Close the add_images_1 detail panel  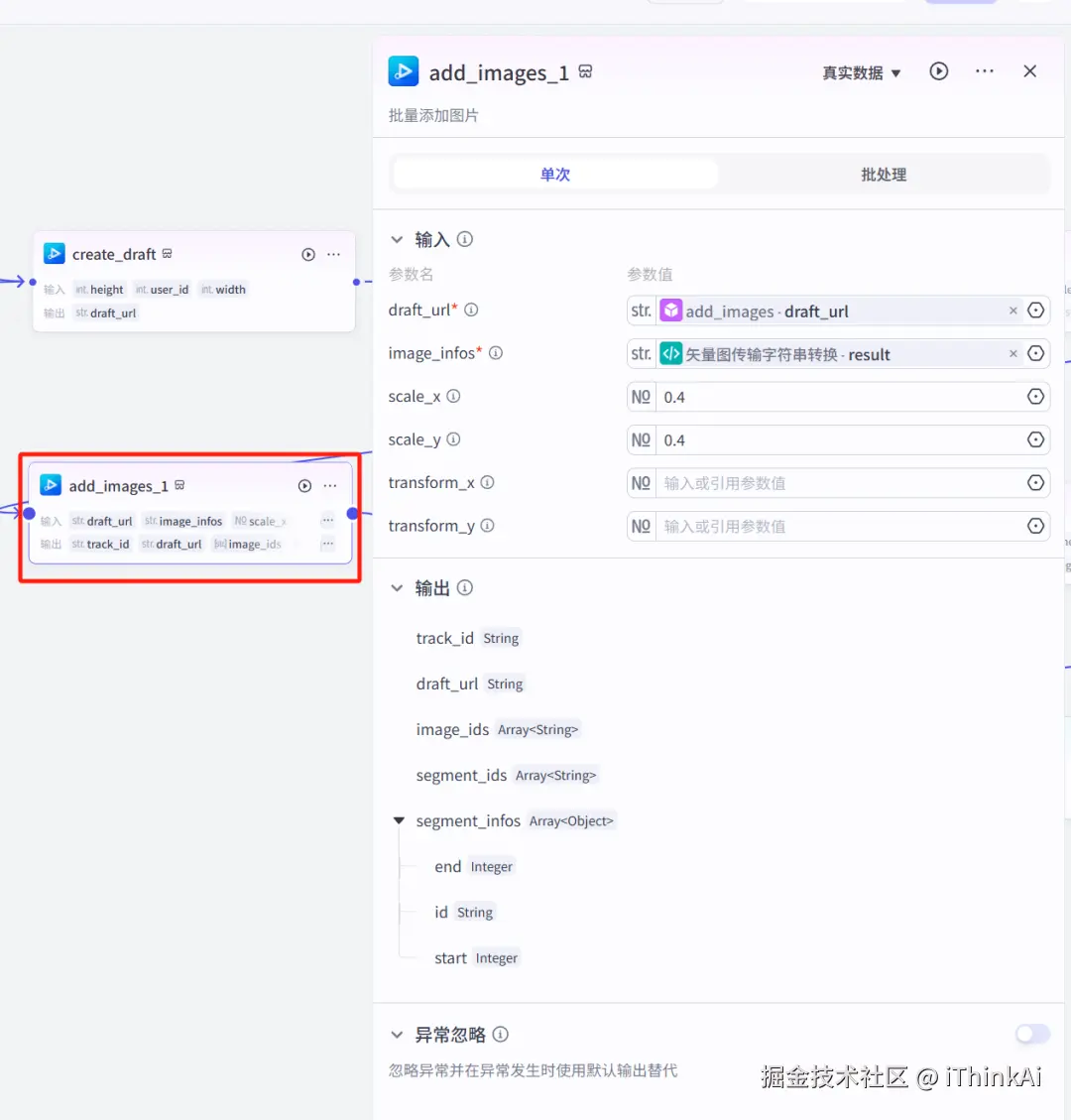coord(1029,70)
